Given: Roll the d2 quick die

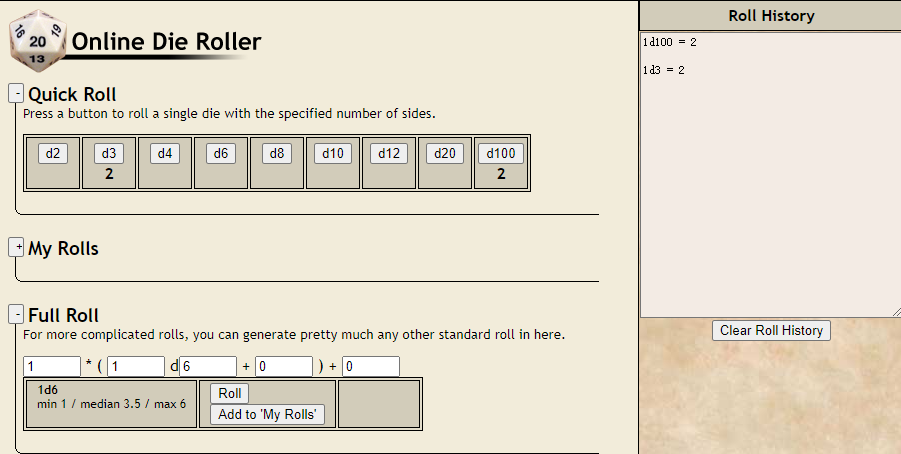Looking at the screenshot, I should pos(53,153).
